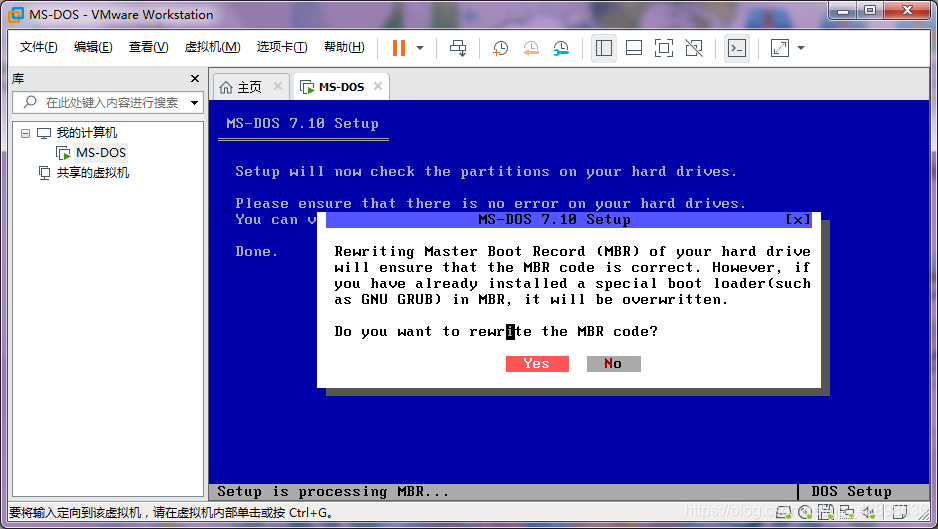Pause the virtual machine
This screenshot has height=529, width=938.
pos(398,48)
